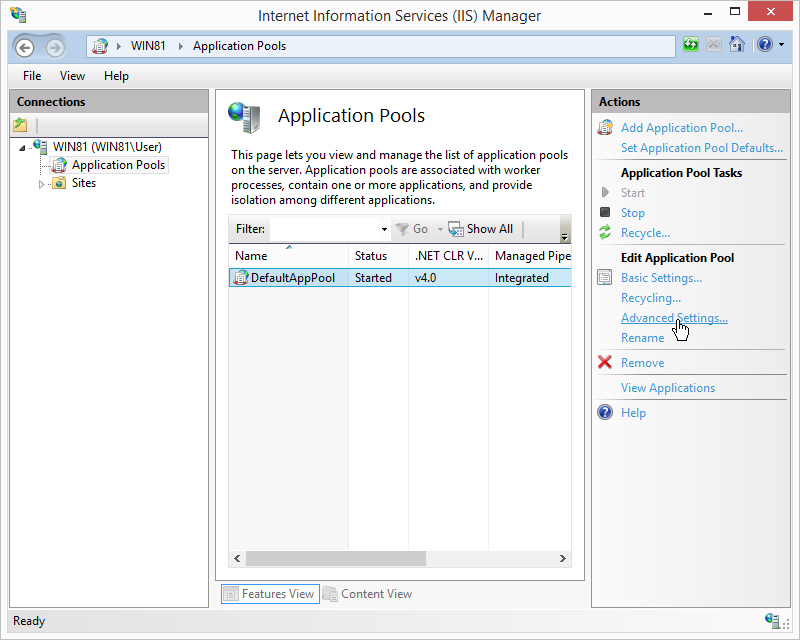Click Add Application Pool link
Viewport: 800px width, 640px height.
[682, 128]
